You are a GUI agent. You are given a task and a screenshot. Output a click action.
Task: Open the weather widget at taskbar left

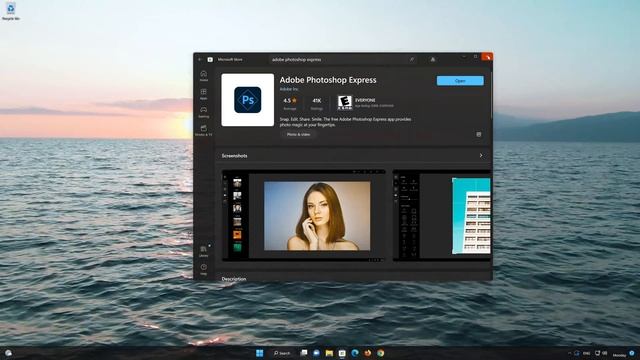coord(8,353)
